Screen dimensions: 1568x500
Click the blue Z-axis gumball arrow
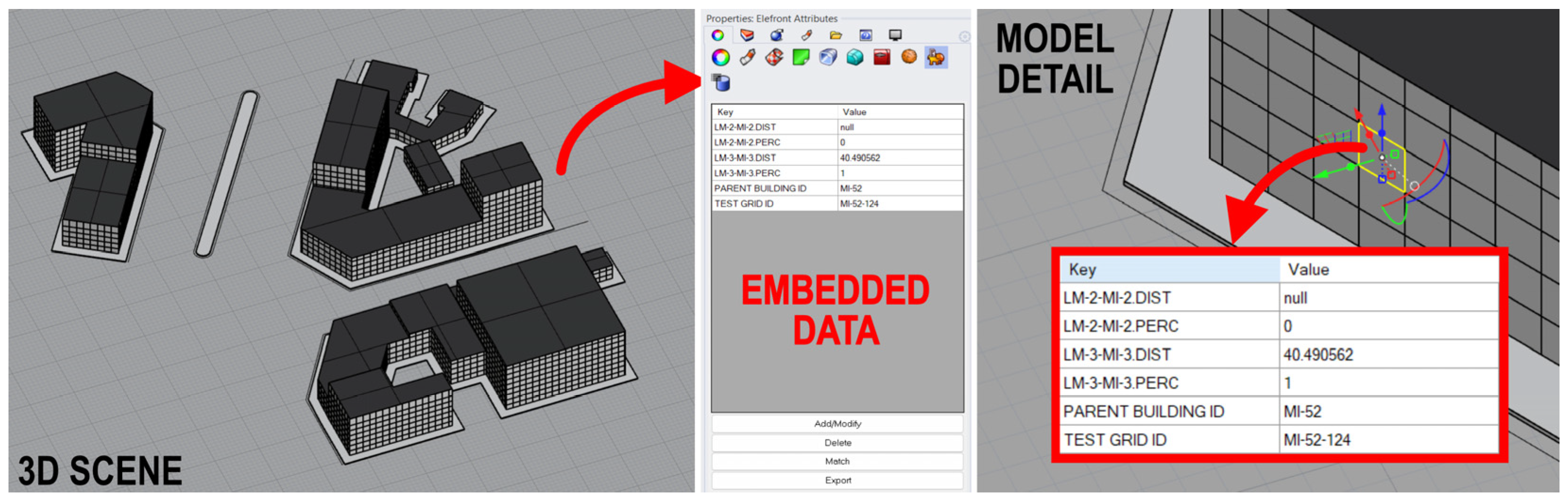1382,113
